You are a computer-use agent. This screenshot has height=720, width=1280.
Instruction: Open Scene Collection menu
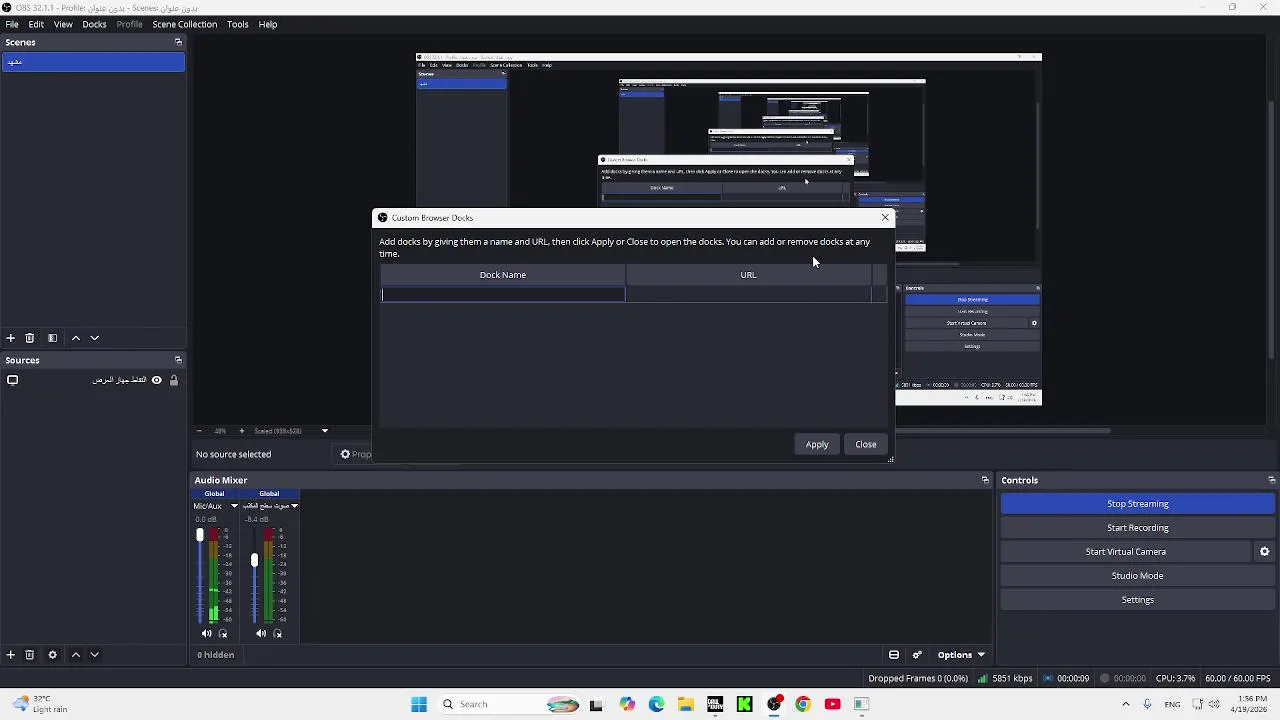point(184,24)
